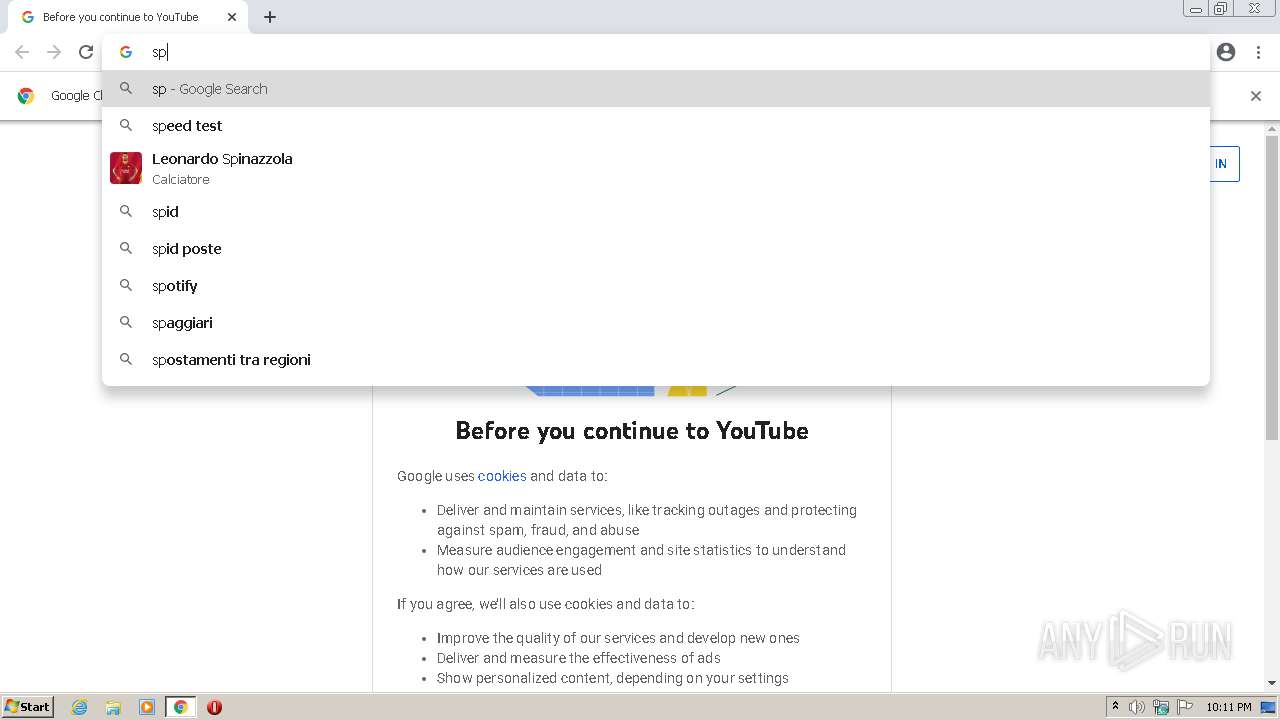The width and height of the screenshot is (1280, 720).
Task: Click the 'Before you continue to YouTube' heading
Action: (x=632, y=431)
